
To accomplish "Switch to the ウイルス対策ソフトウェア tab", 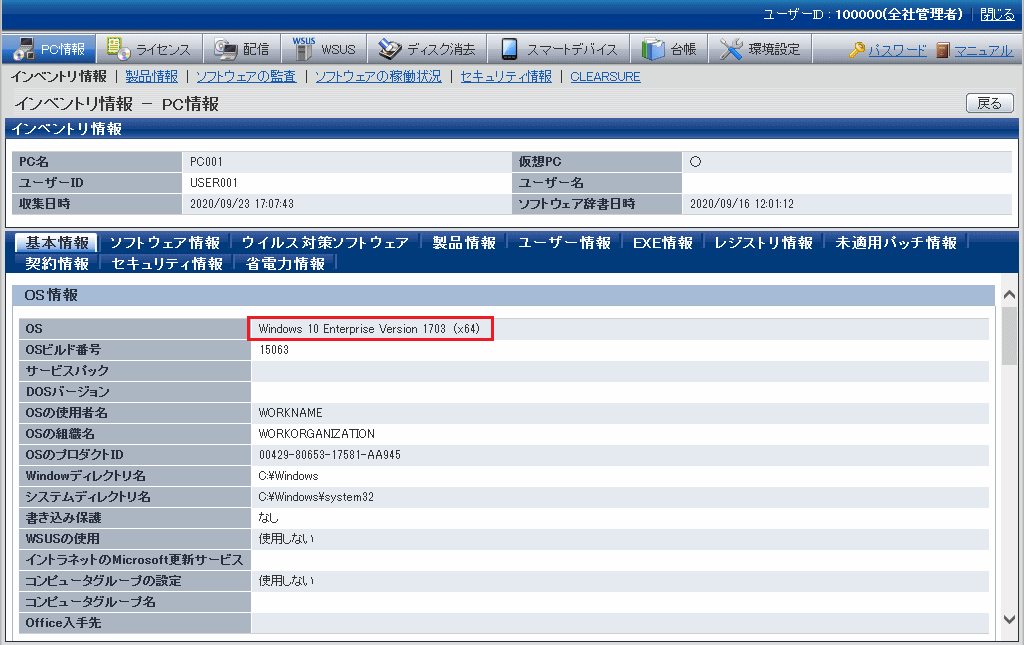I will (x=325, y=243).
